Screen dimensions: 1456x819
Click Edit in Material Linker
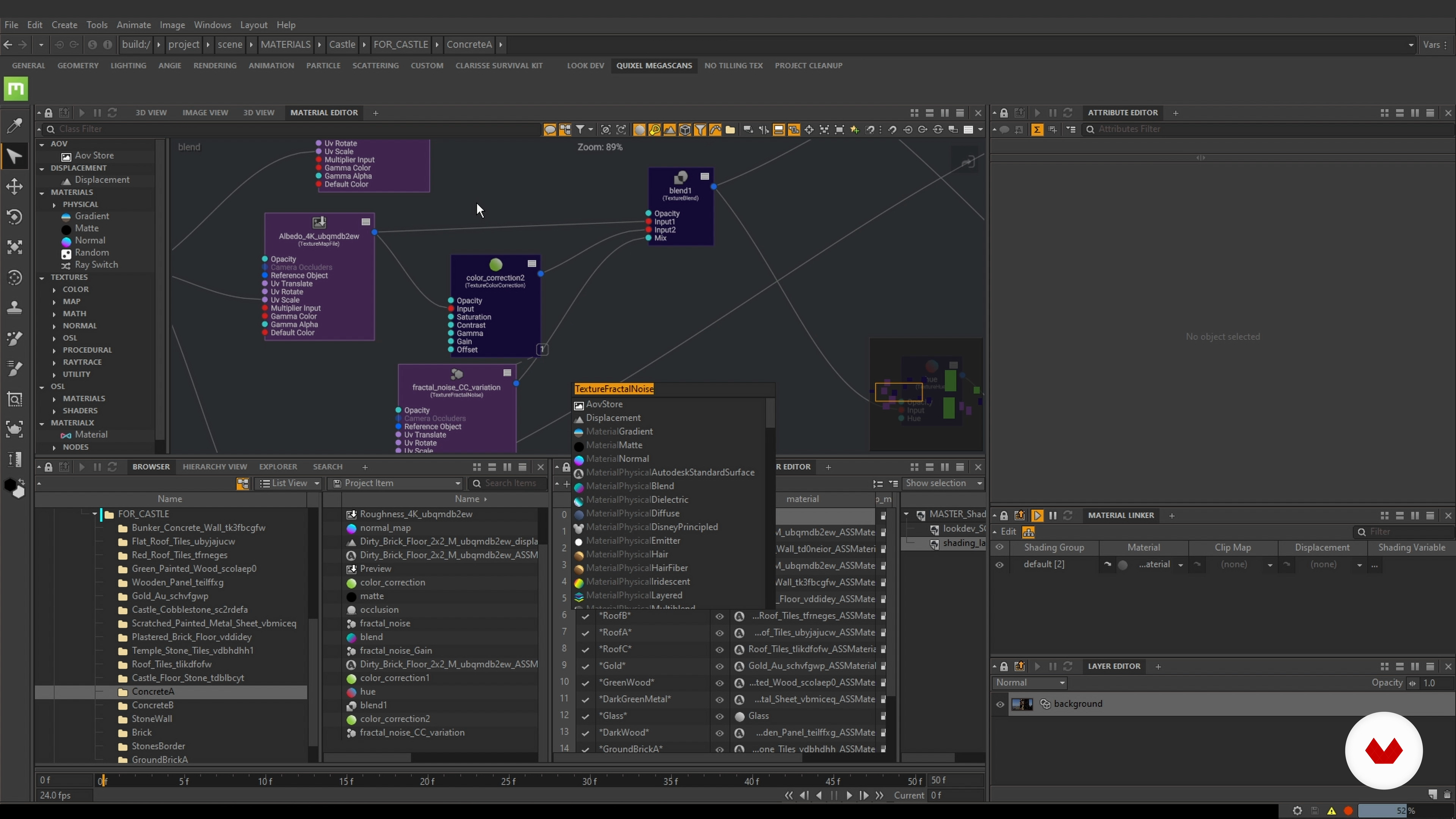[1008, 532]
